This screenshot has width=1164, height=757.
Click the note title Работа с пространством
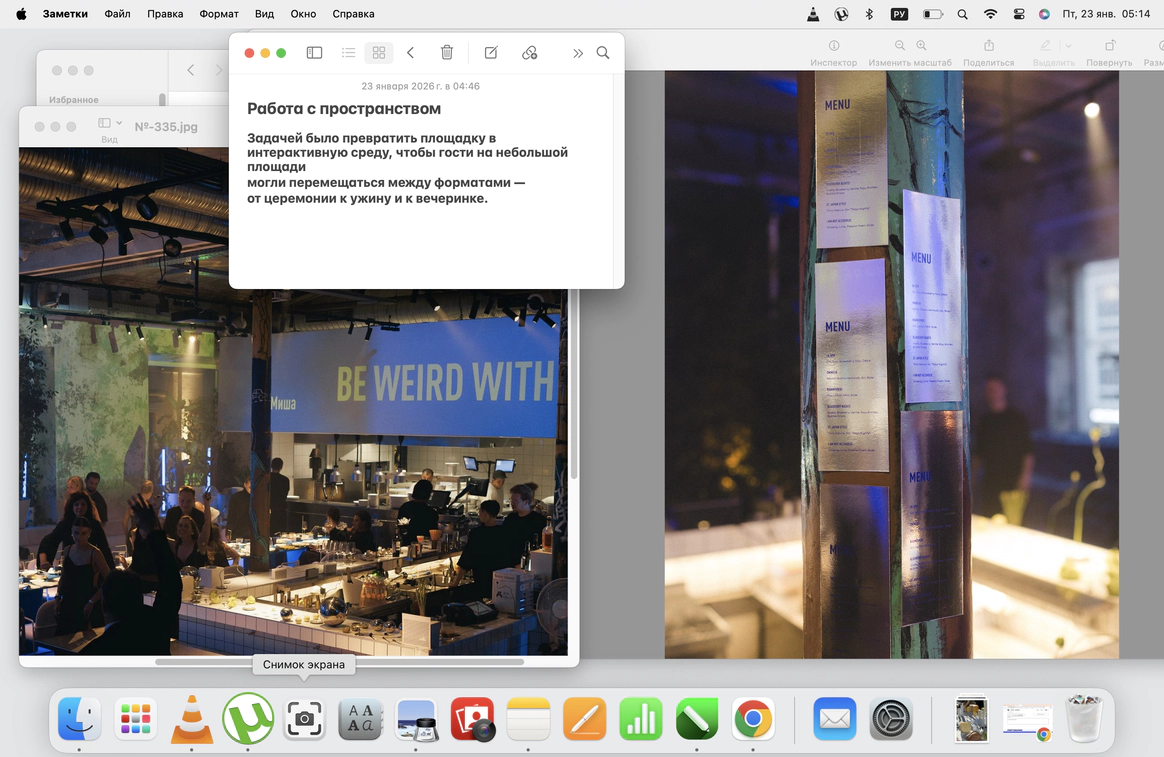click(x=344, y=109)
